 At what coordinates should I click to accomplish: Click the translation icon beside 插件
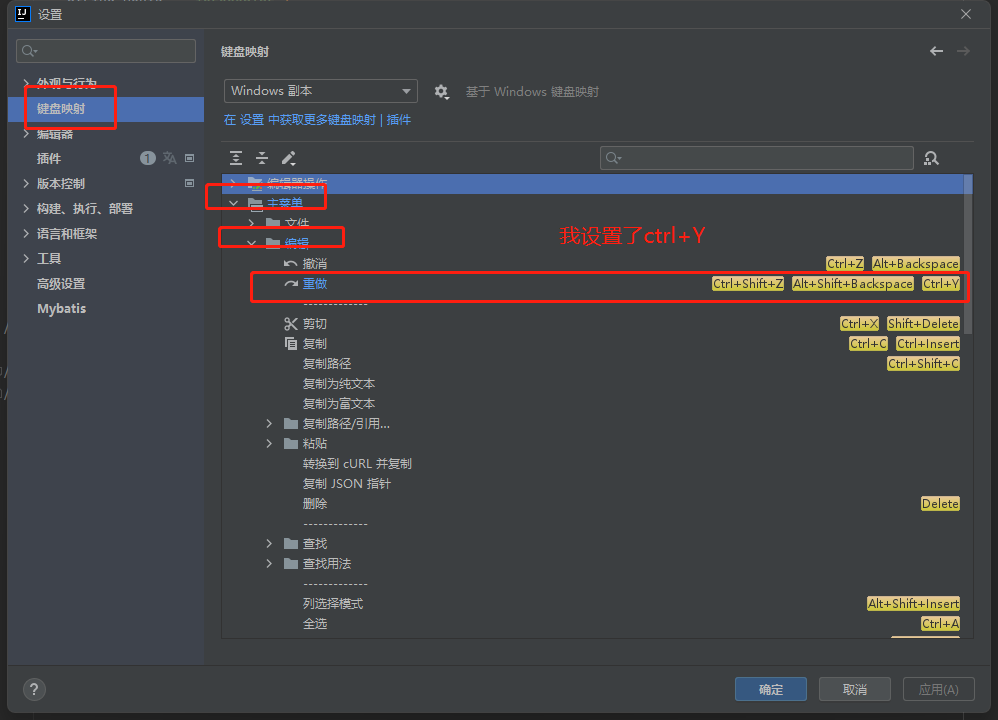click(170, 158)
